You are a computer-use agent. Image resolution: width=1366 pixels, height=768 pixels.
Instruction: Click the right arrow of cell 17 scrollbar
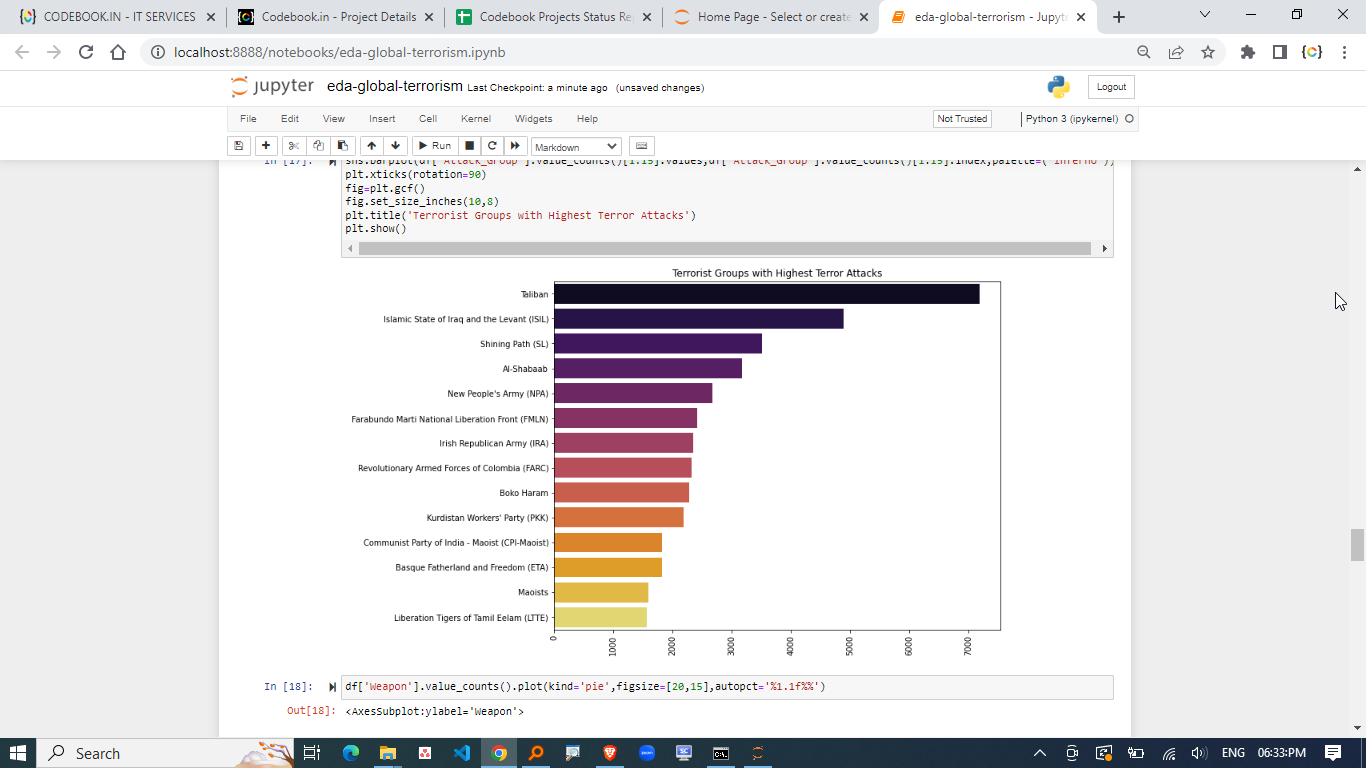coord(1104,248)
